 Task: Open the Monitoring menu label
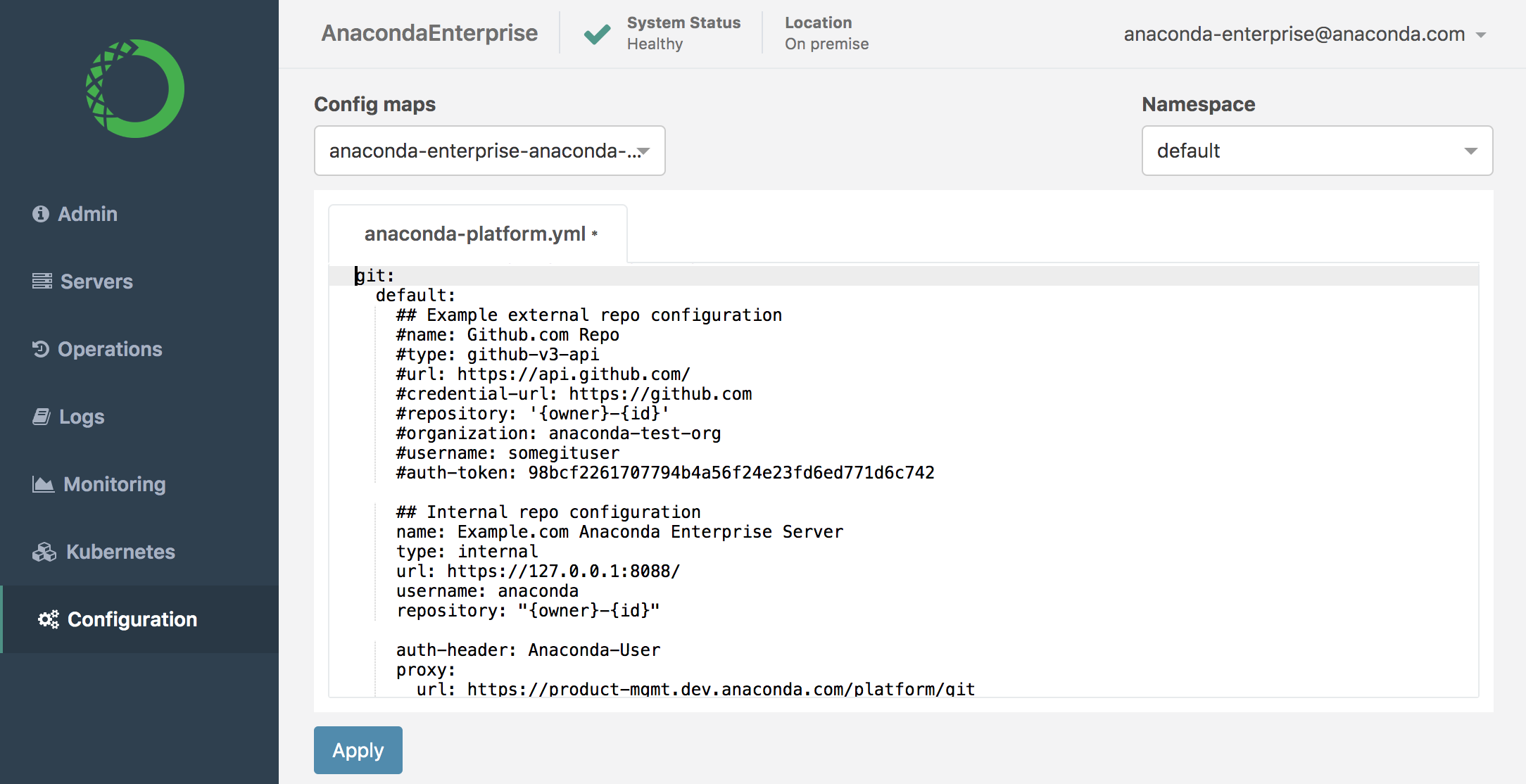tap(115, 484)
